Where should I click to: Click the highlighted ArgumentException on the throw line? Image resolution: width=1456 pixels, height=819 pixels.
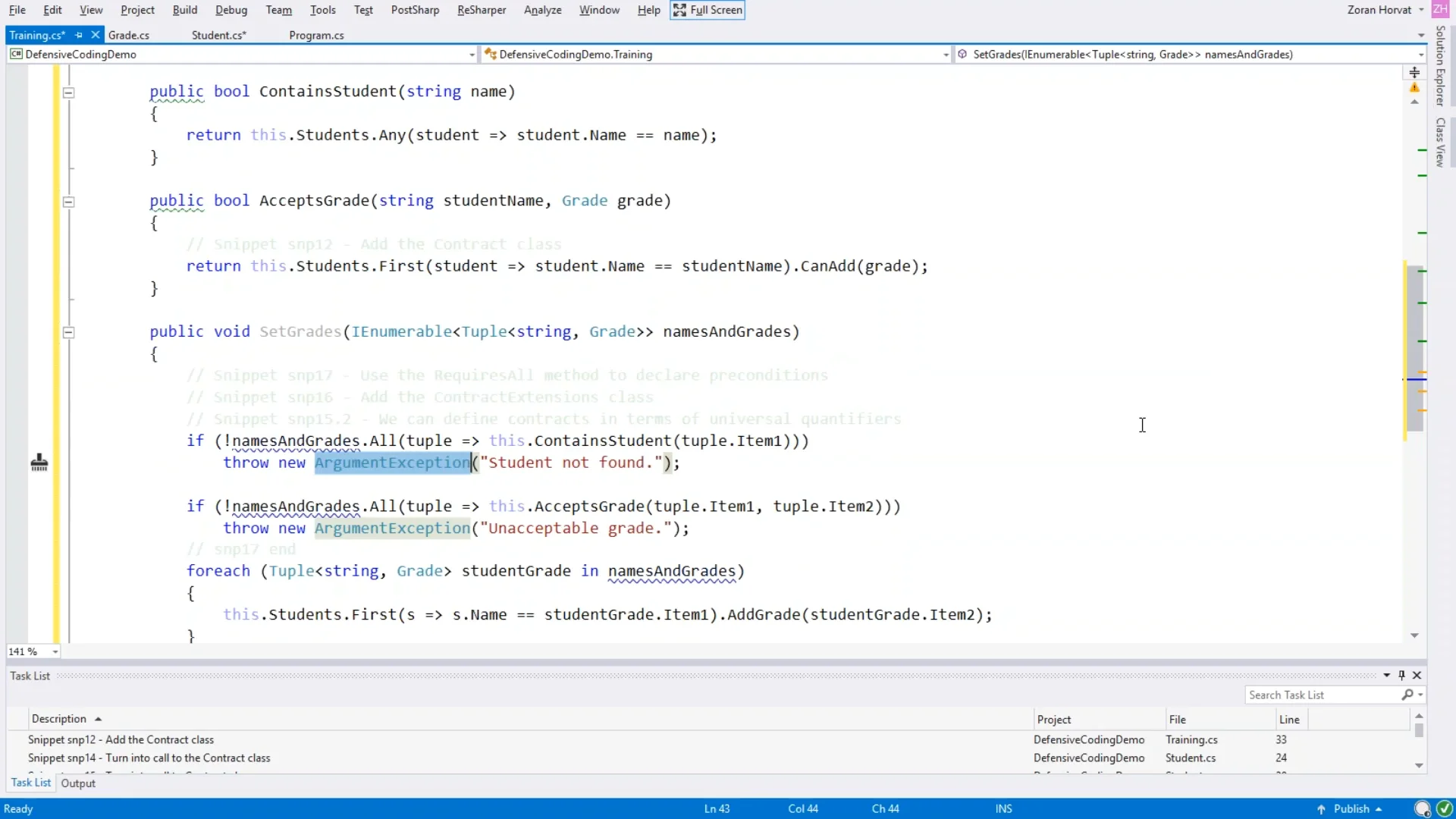392,463
